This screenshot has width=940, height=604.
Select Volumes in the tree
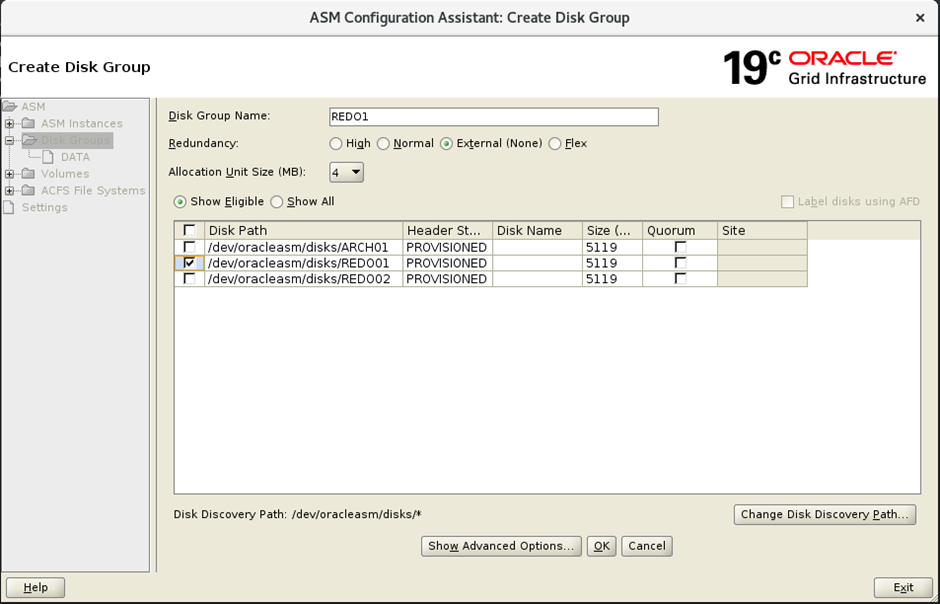click(65, 174)
